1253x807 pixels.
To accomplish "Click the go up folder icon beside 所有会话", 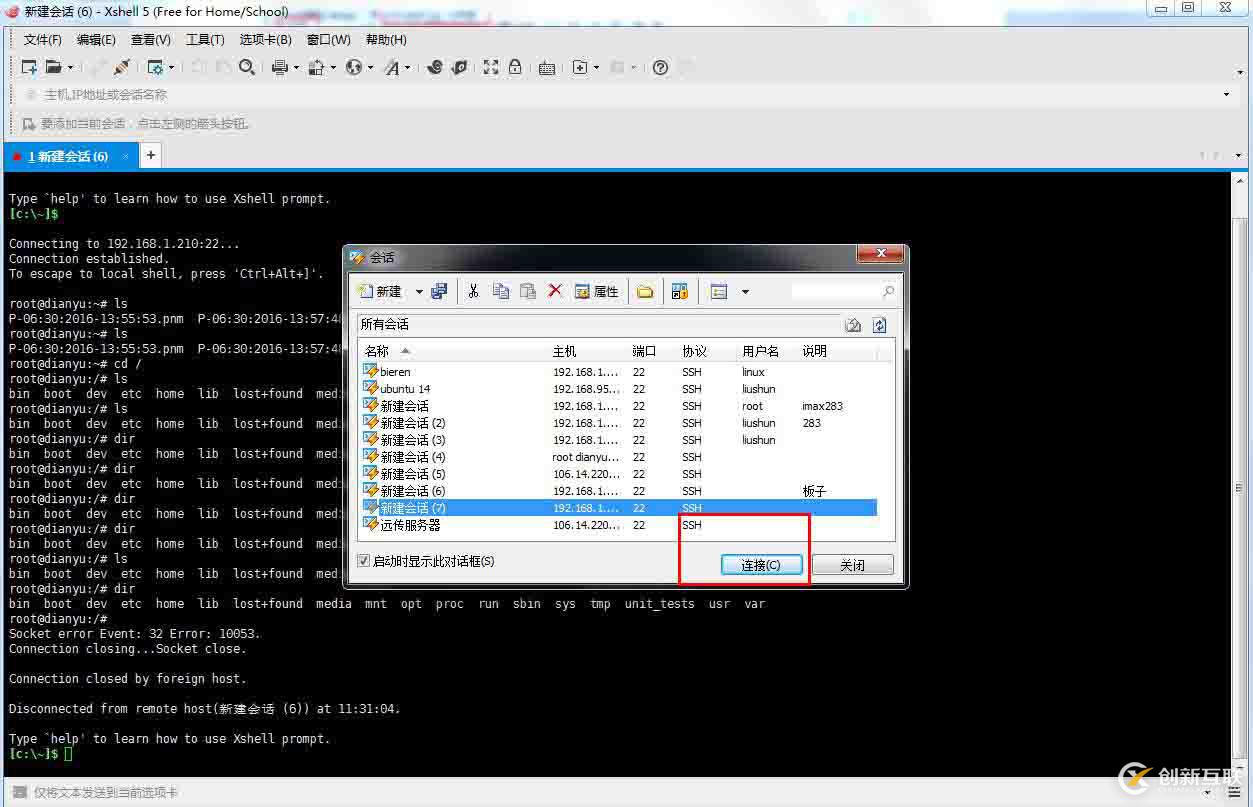I will 853,324.
